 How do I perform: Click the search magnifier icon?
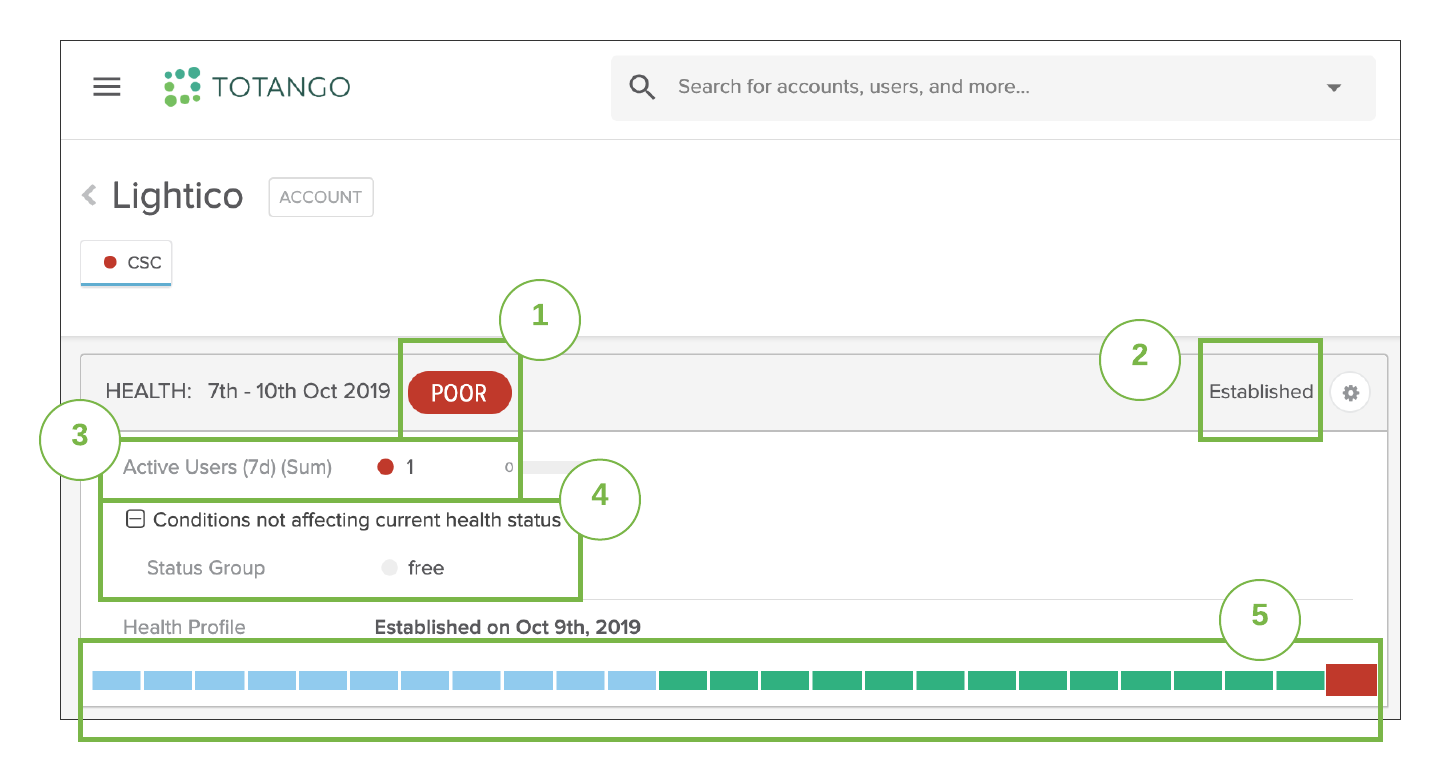click(x=642, y=87)
